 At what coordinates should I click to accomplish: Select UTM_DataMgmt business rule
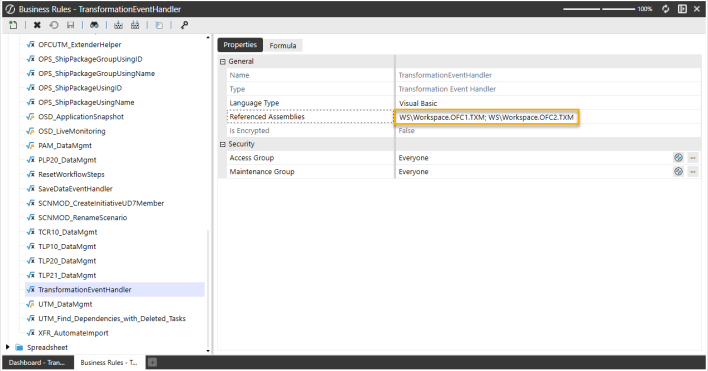pos(65,304)
